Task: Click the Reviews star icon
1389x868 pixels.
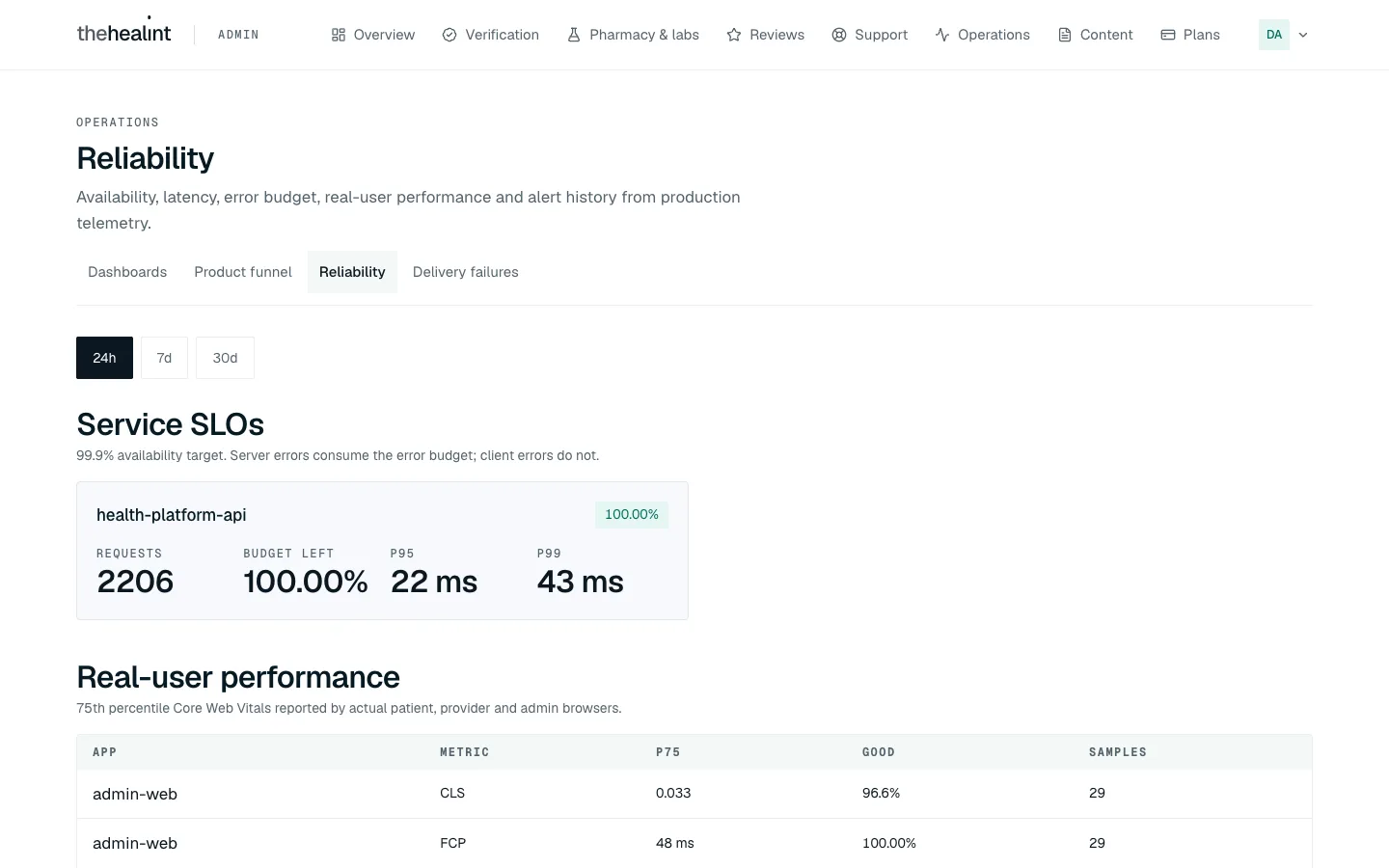Action: 734,35
